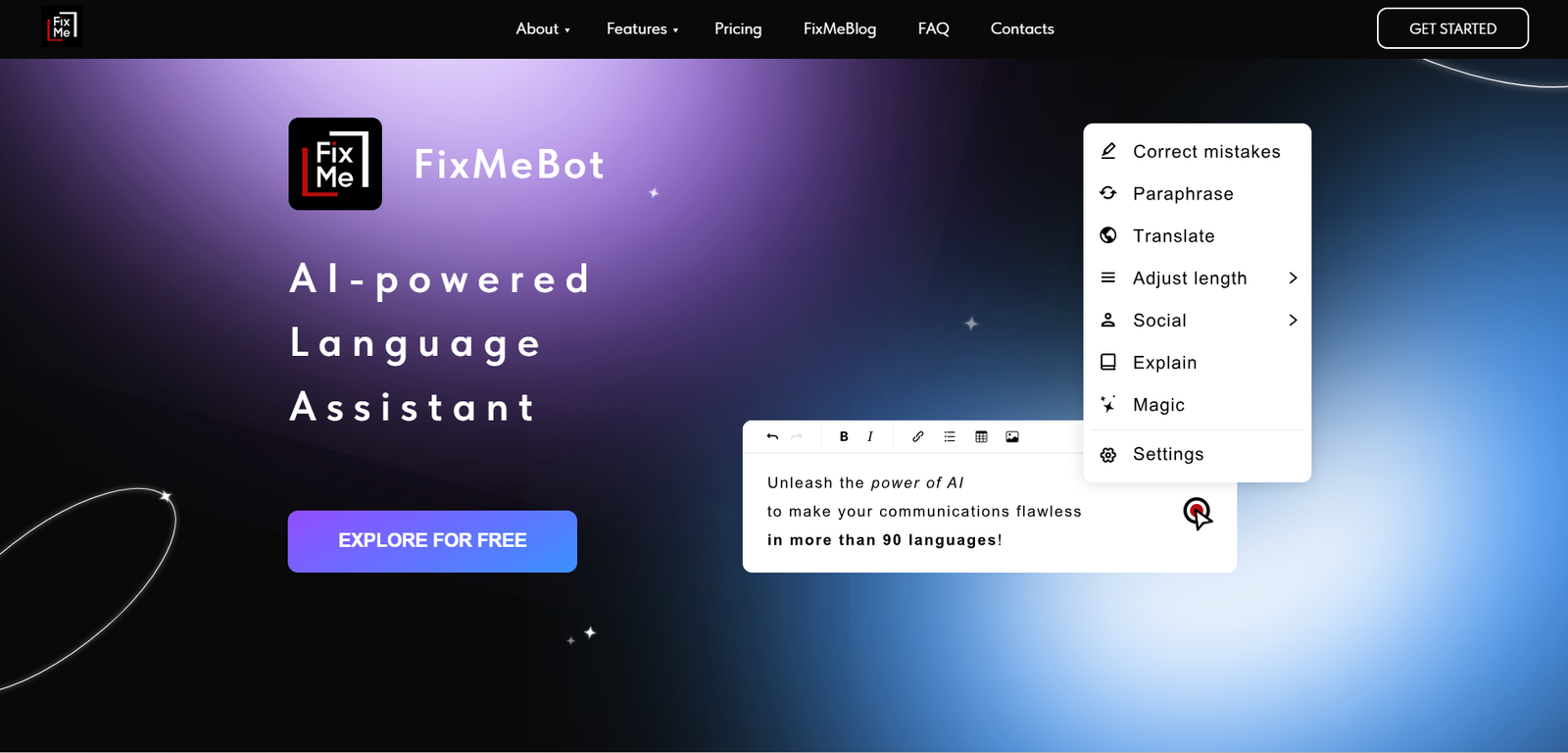
Task: Click the 'Language' heading line
Action: (416, 344)
